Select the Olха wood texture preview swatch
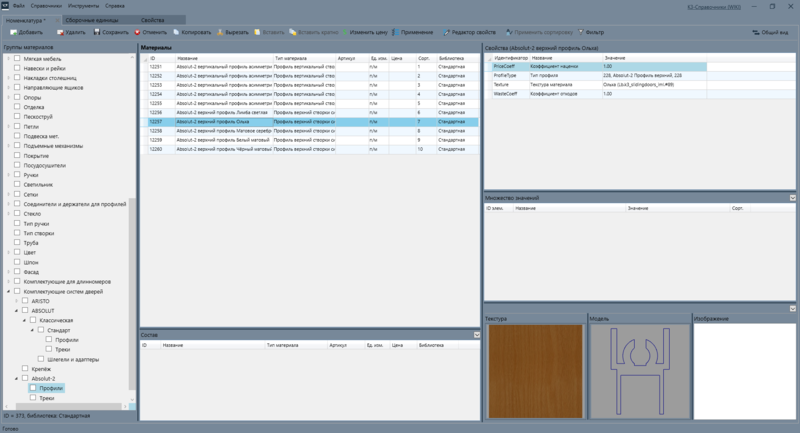The height and width of the screenshot is (433, 800). 535,371
